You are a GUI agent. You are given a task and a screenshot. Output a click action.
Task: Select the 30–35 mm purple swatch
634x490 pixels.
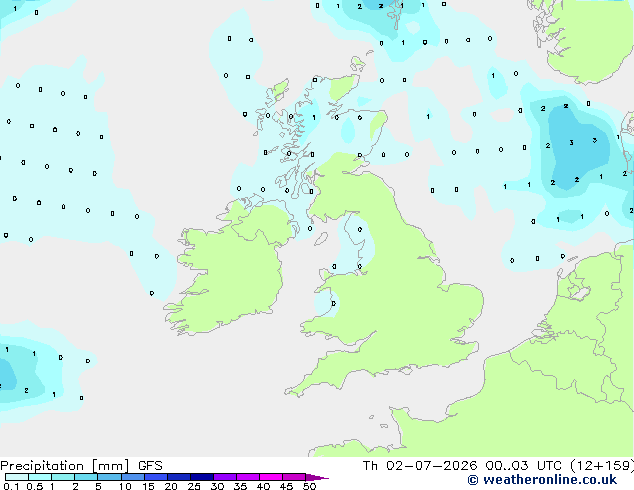coord(225,477)
